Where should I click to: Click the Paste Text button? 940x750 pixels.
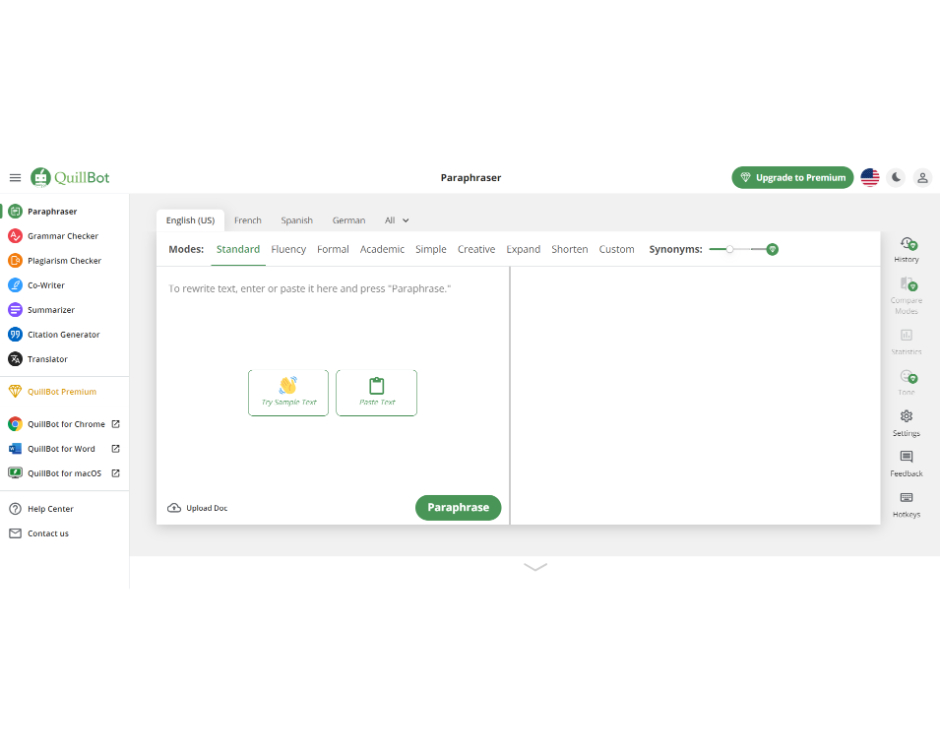pos(376,393)
